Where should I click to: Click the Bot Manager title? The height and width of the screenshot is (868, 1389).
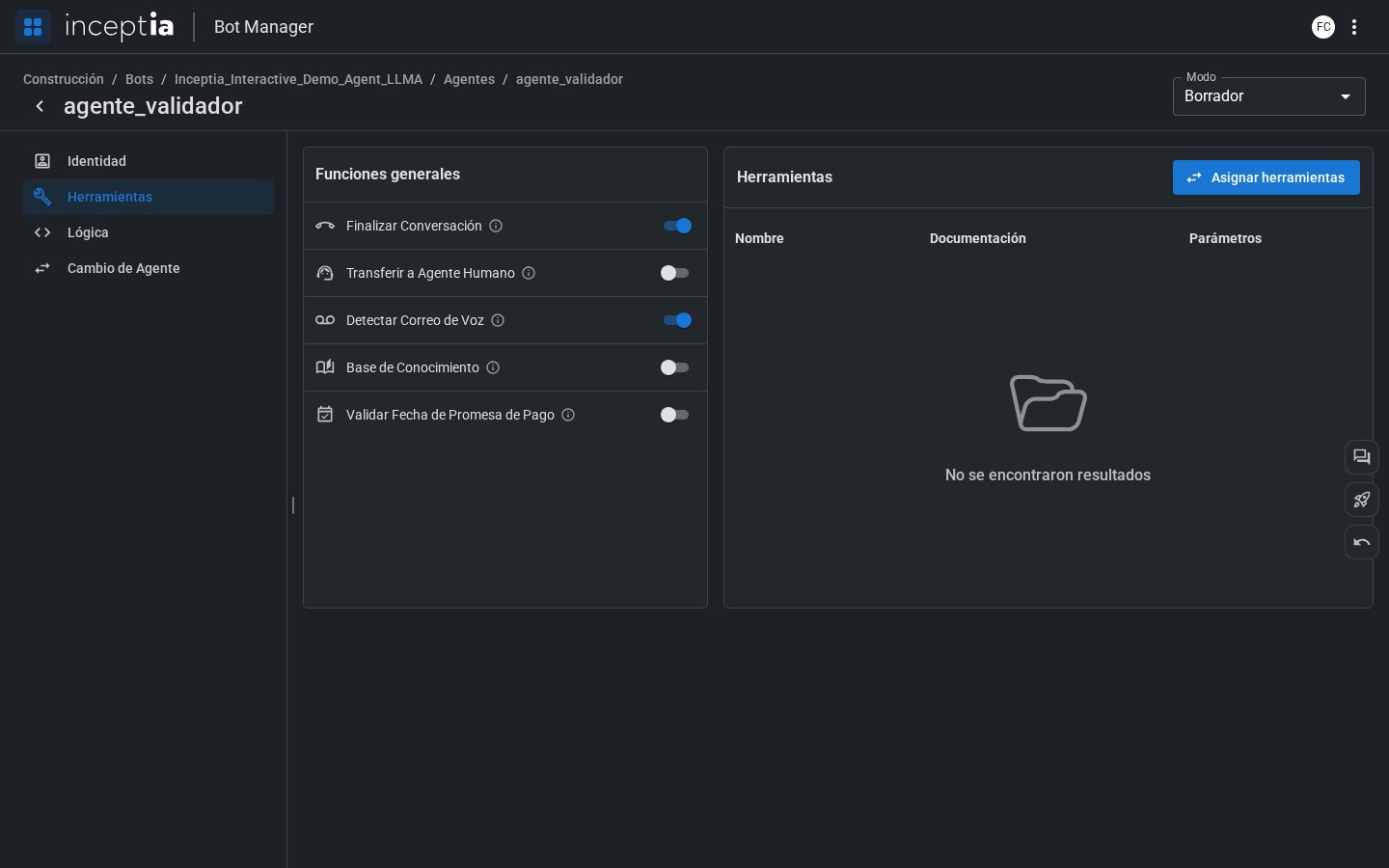(263, 27)
